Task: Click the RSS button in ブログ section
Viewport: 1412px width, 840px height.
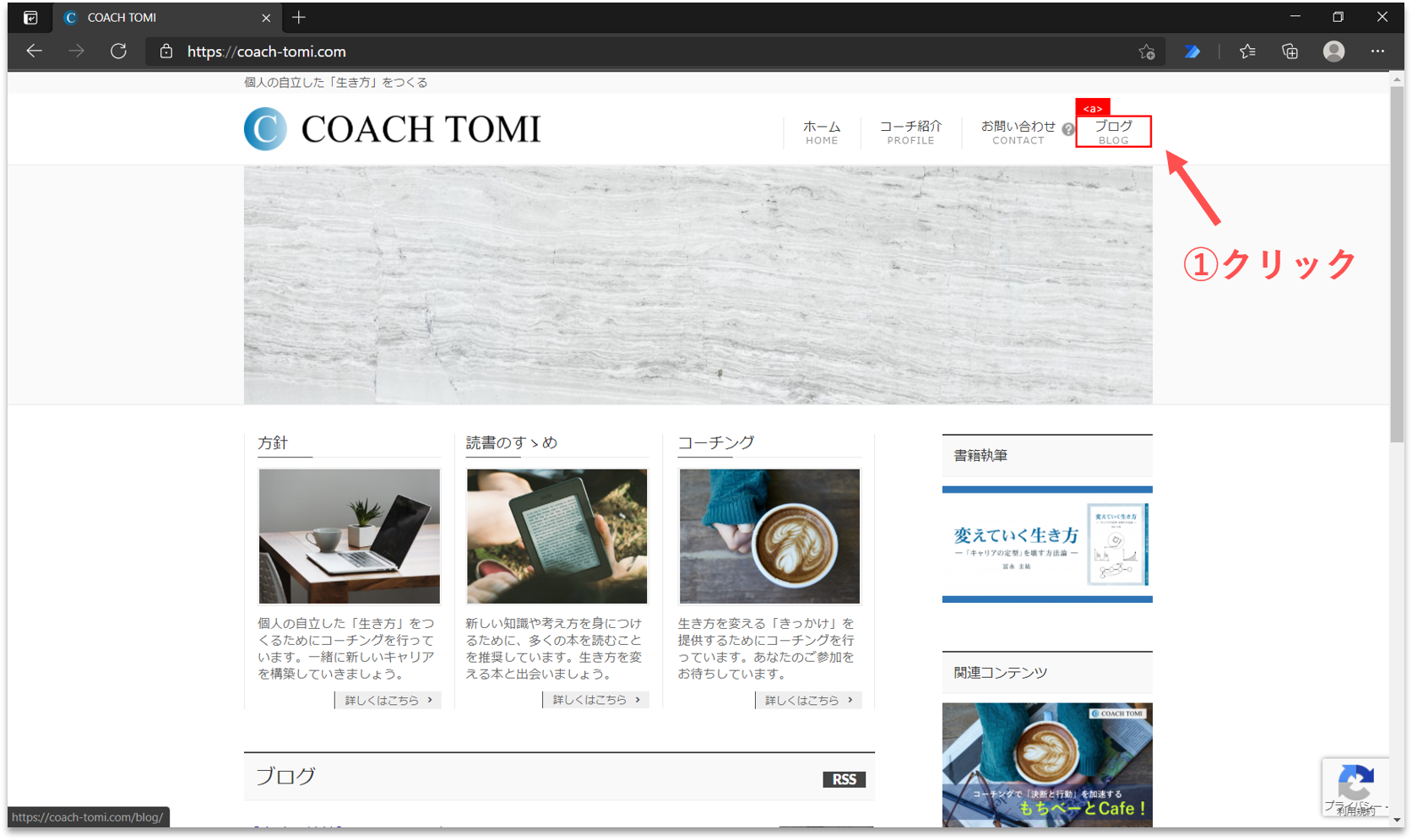Action: pos(844,779)
